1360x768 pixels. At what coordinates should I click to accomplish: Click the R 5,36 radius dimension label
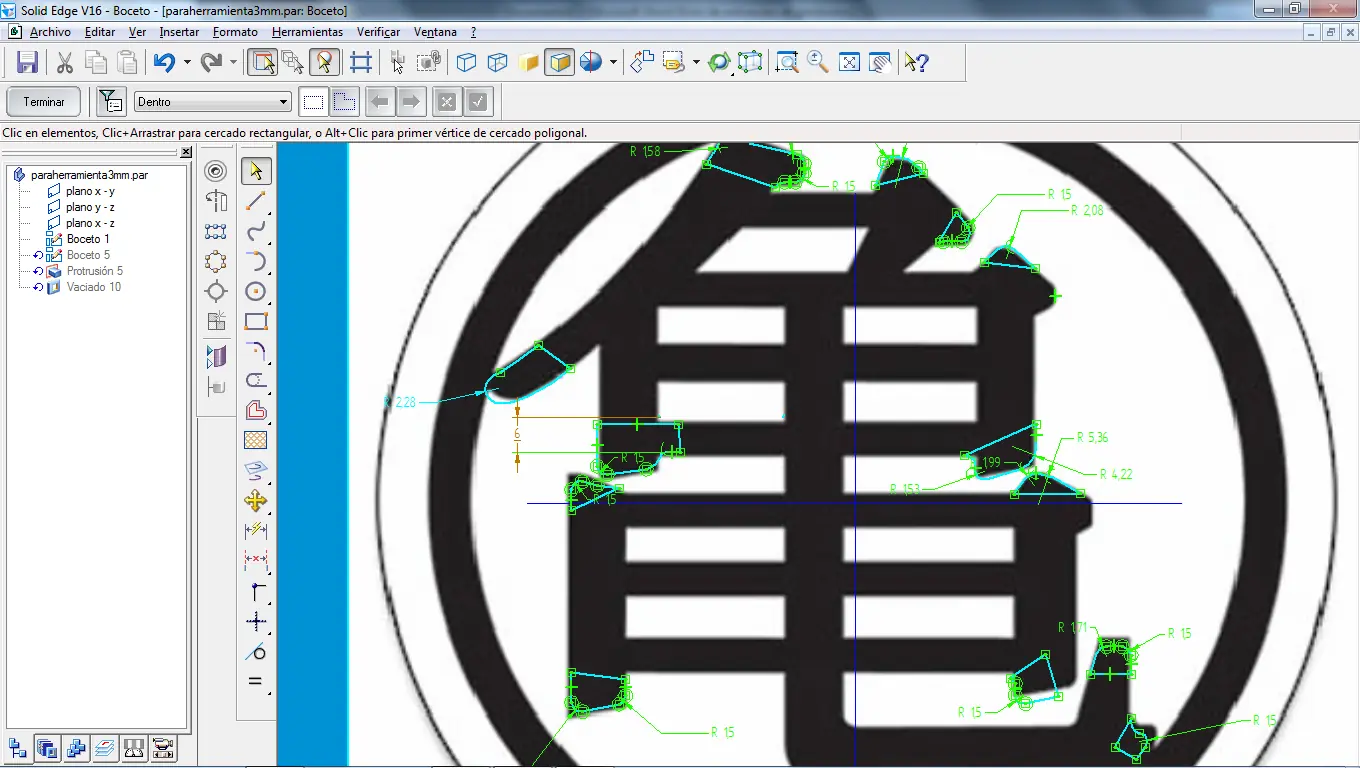(x=1092, y=438)
